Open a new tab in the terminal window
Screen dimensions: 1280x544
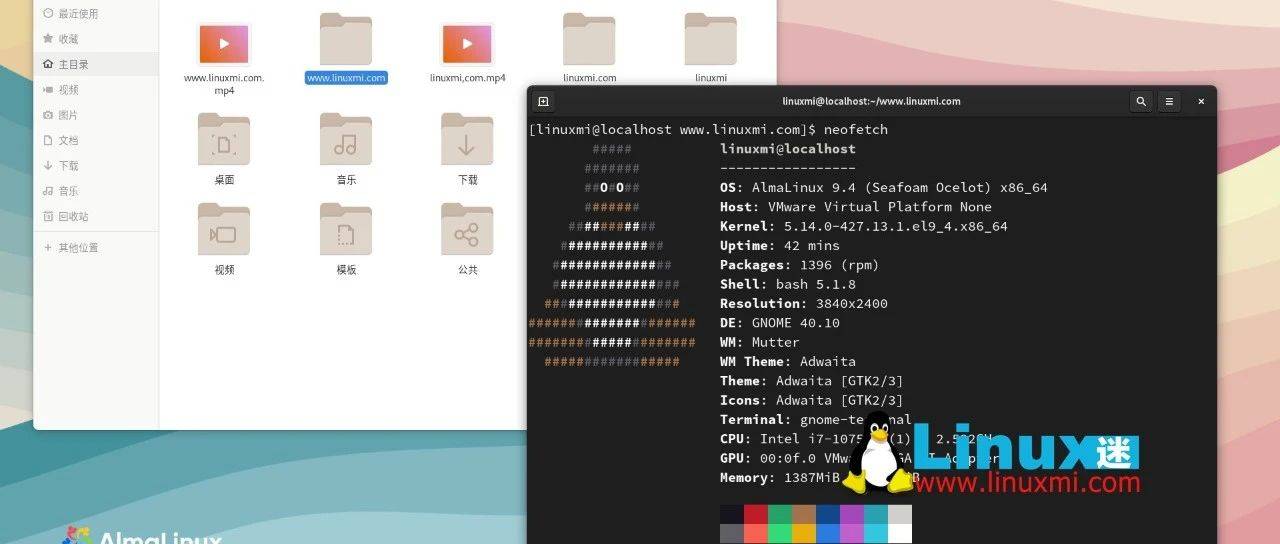[x=543, y=101]
